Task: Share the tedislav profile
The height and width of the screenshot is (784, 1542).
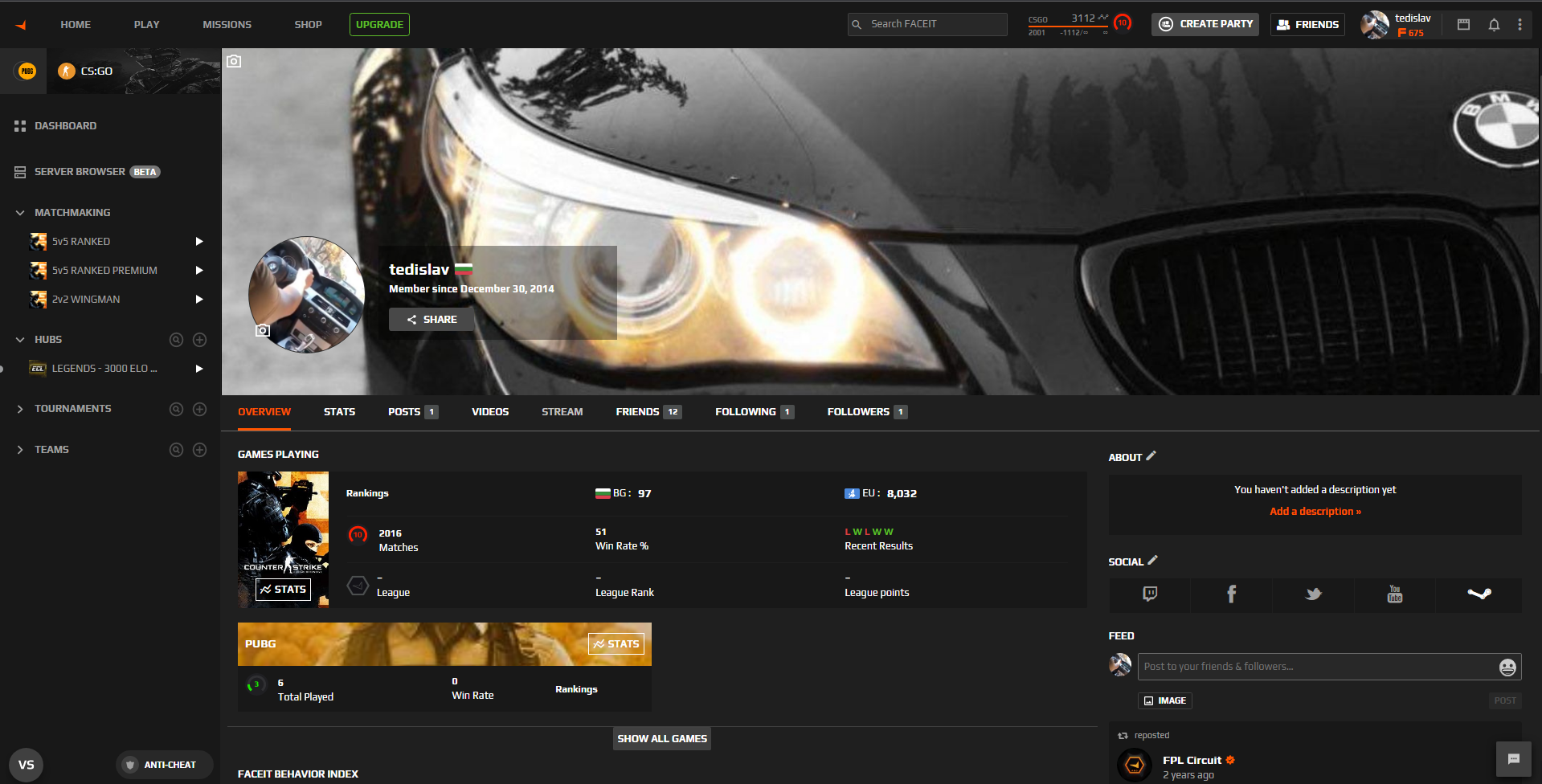Action: (432, 320)
